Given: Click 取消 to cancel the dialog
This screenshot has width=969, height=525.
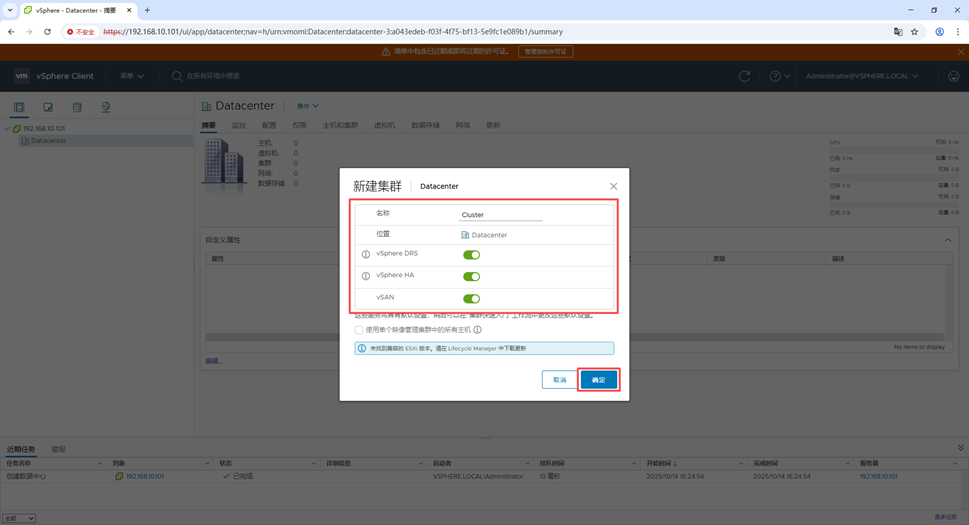Looking at the screenshot, I should coord(559,380).
